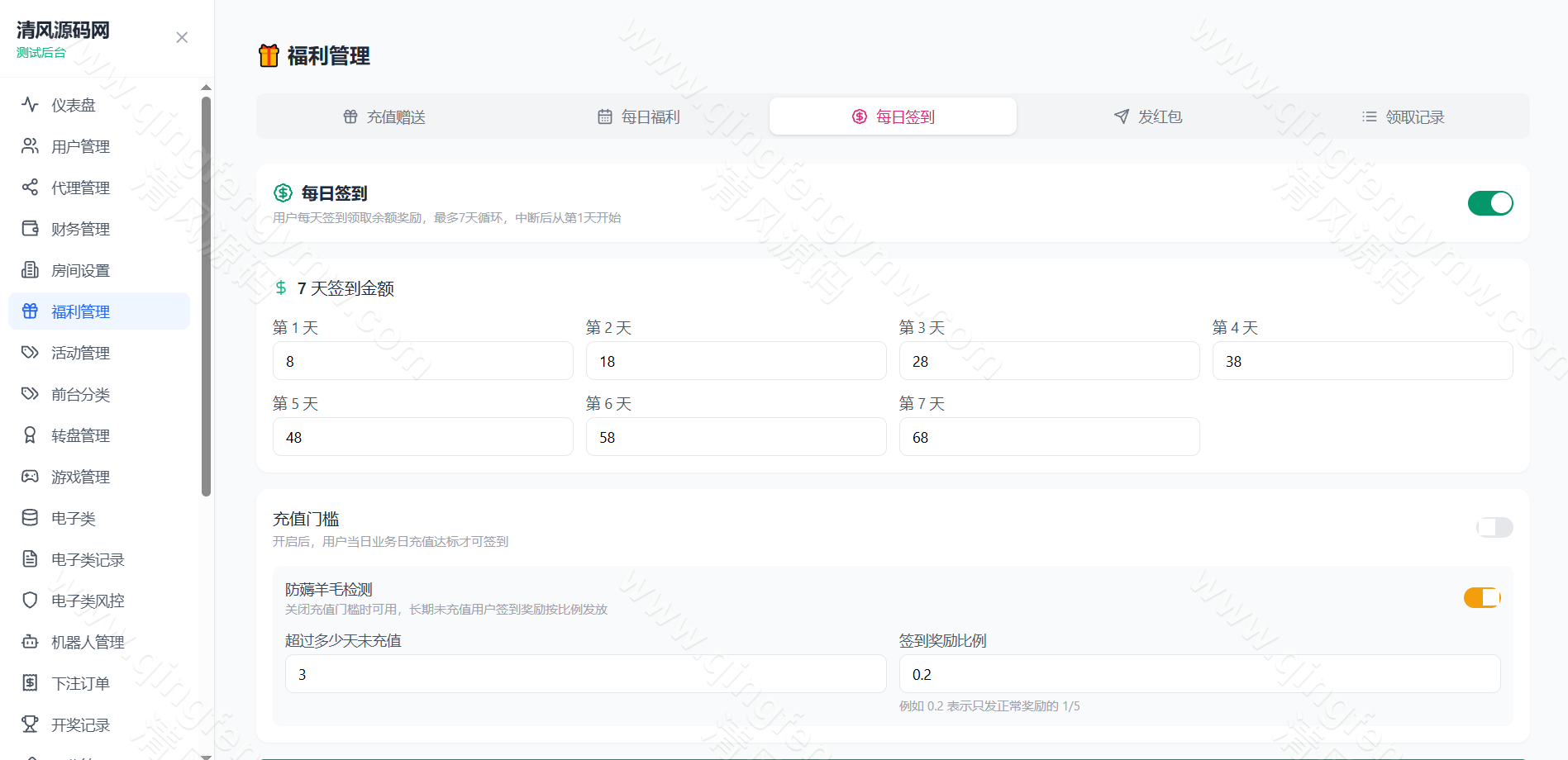Click the 第 1 天 amount field
The height and width of the screenshot is (760, 1568).
[x=423, y=361]
